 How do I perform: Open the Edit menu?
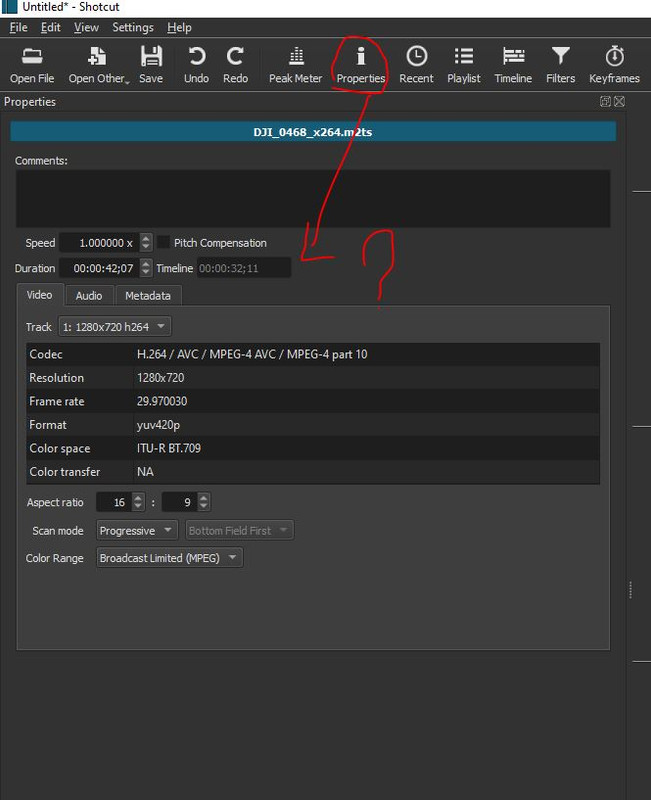point(51,28)
